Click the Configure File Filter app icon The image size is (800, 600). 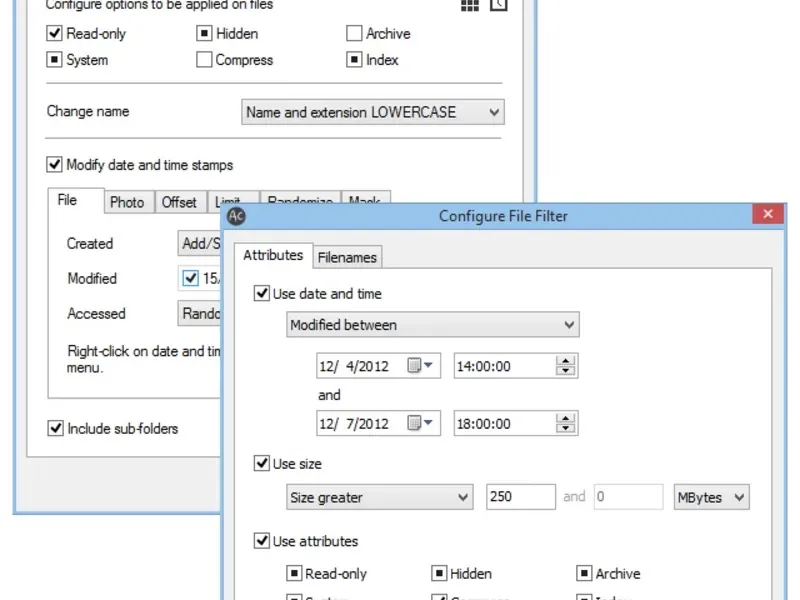[x=236, y=216]
